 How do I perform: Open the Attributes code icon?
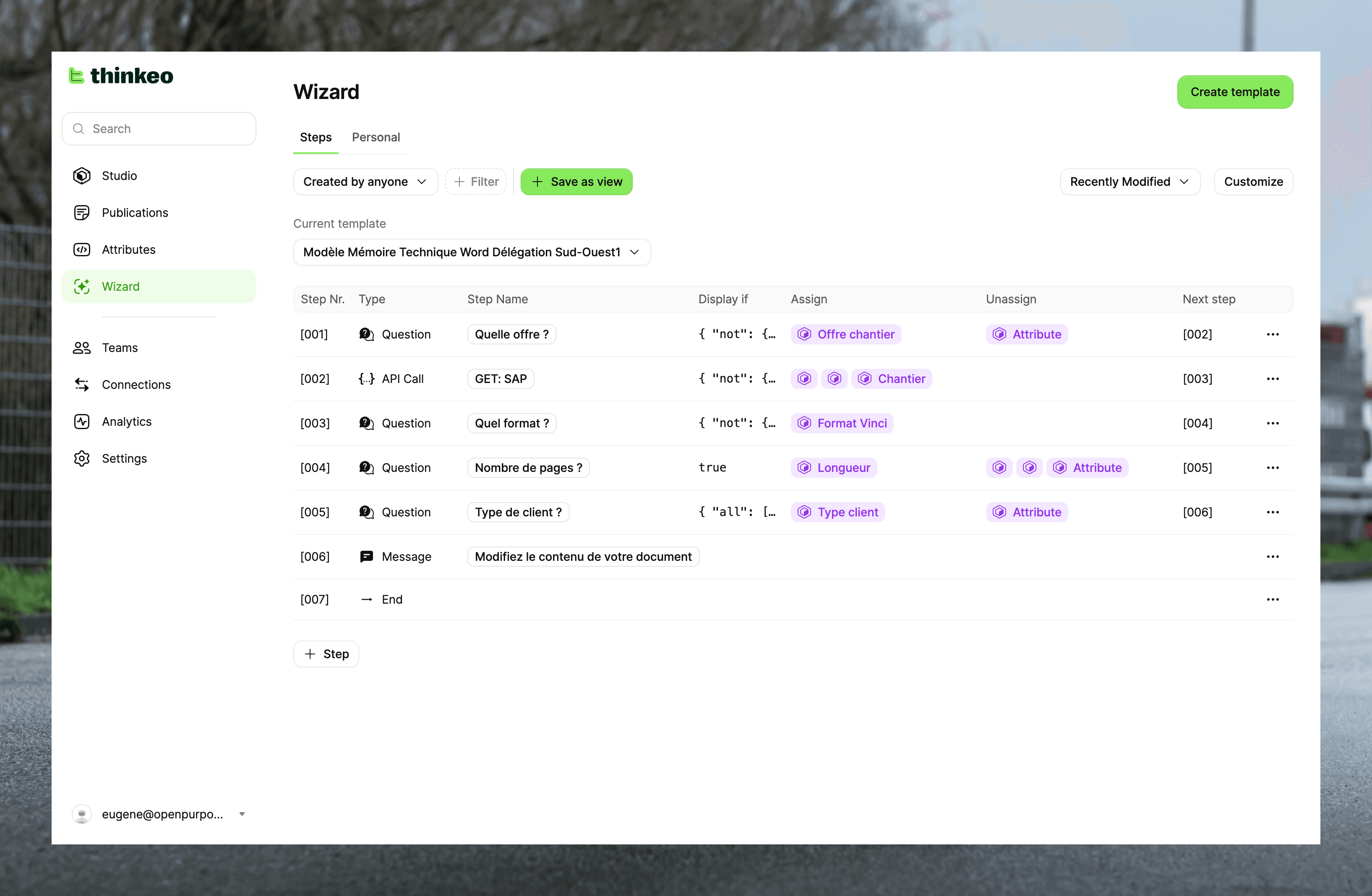[x=82, y=250]
